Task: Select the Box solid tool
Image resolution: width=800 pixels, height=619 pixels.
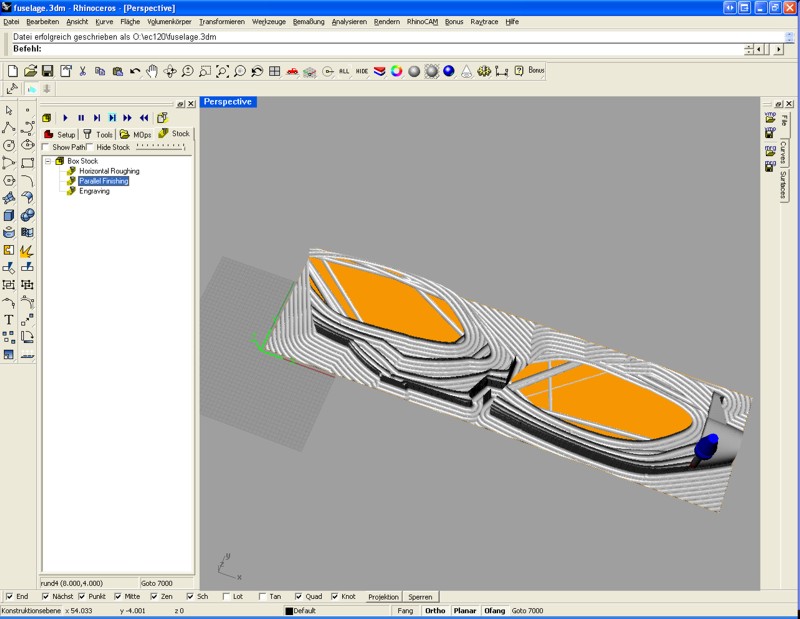Action: pos(9,215)
